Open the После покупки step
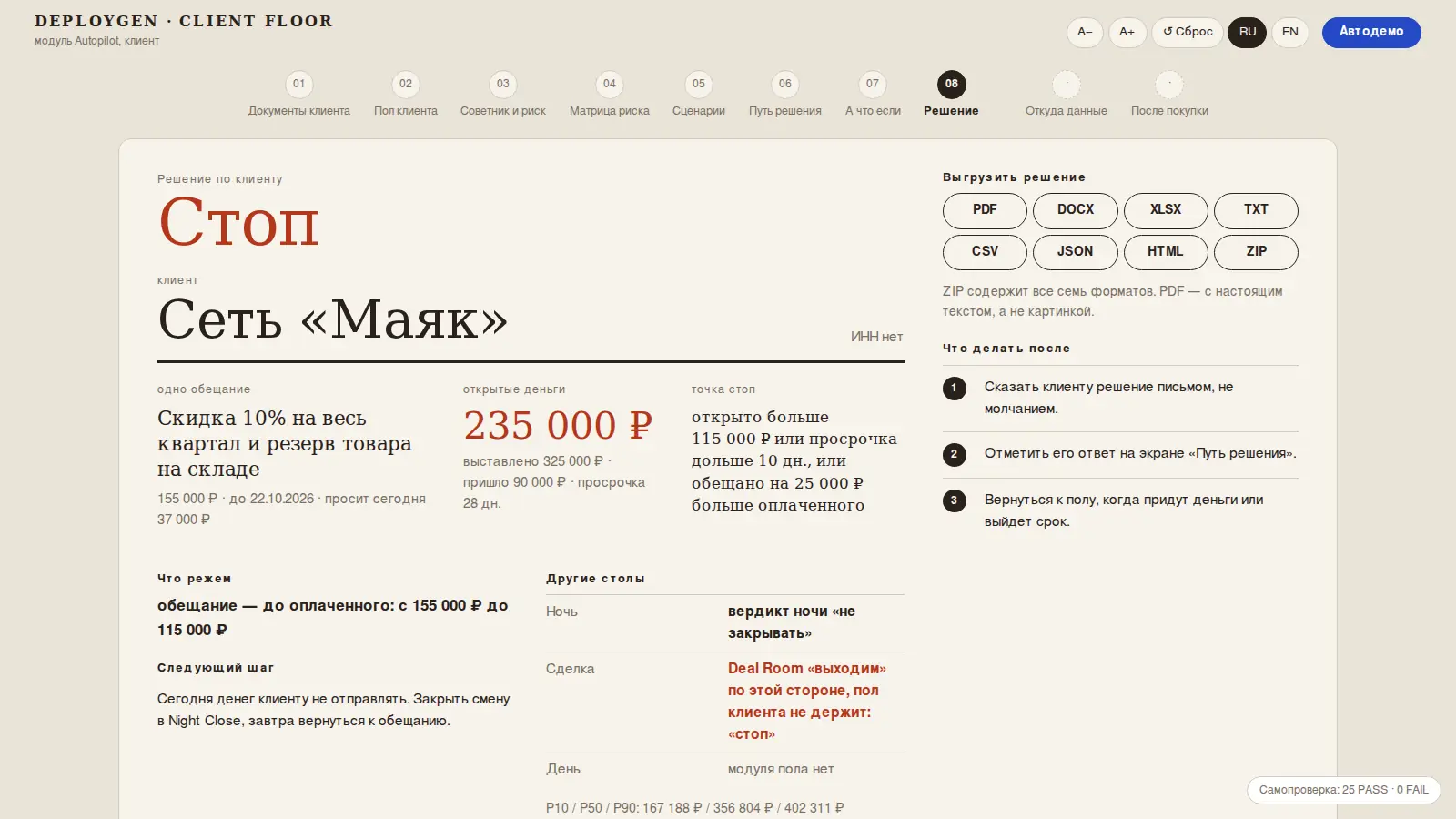Image resolution: width=1456 pixels, height=819 pixels. (x=1169, y=95)
